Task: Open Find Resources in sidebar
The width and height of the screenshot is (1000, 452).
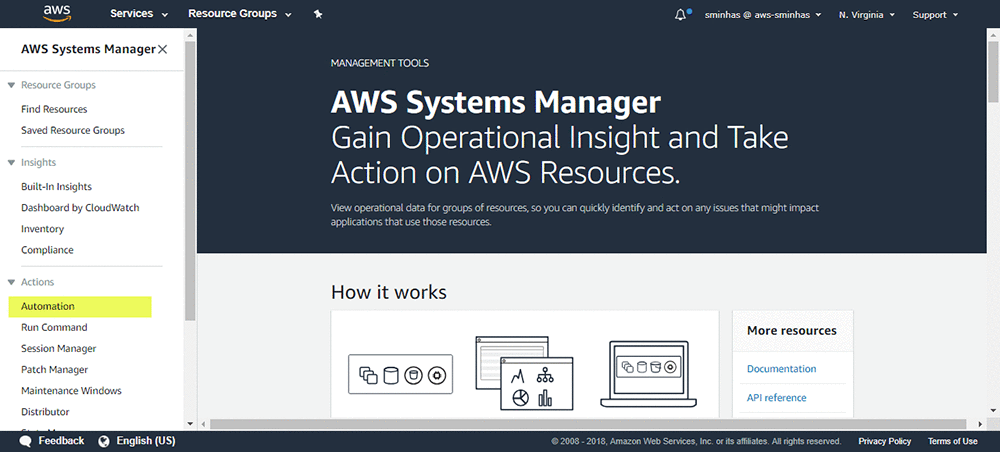Action: 54,110
